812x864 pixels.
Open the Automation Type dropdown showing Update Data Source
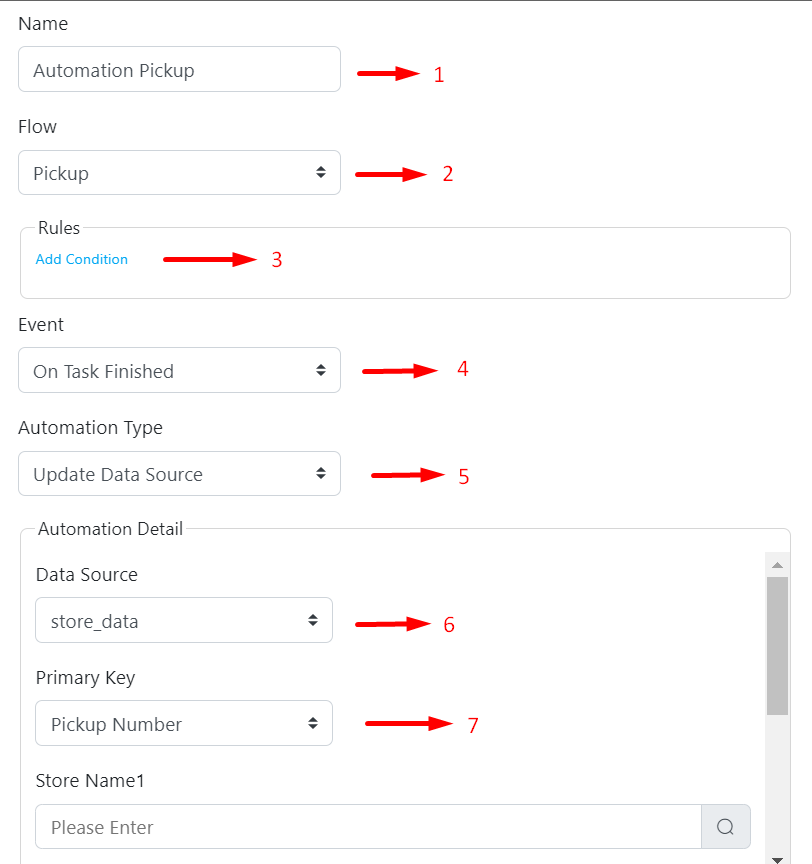[x=179, y=474]
